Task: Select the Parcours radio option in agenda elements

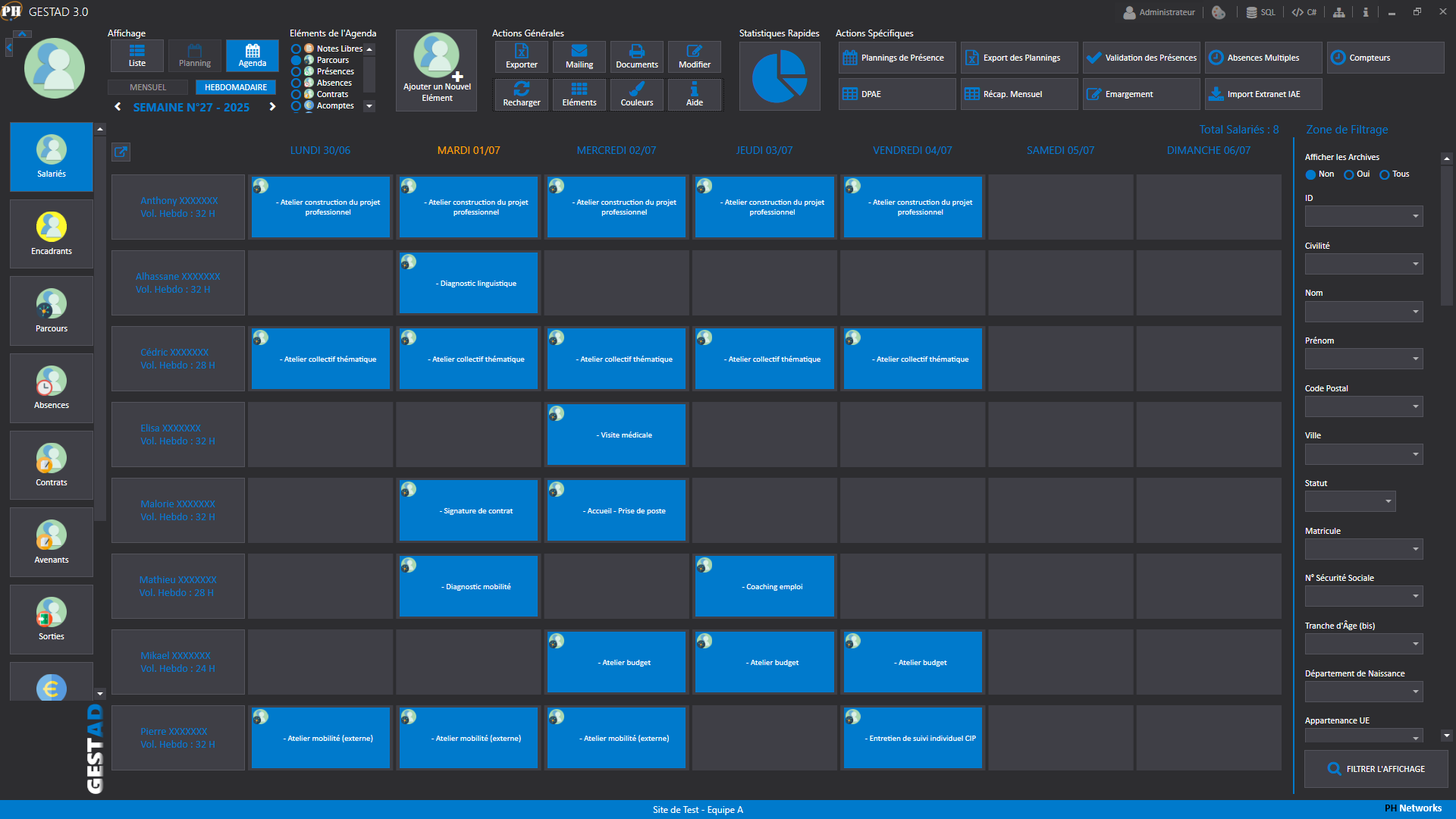Action: pos(297,61)
